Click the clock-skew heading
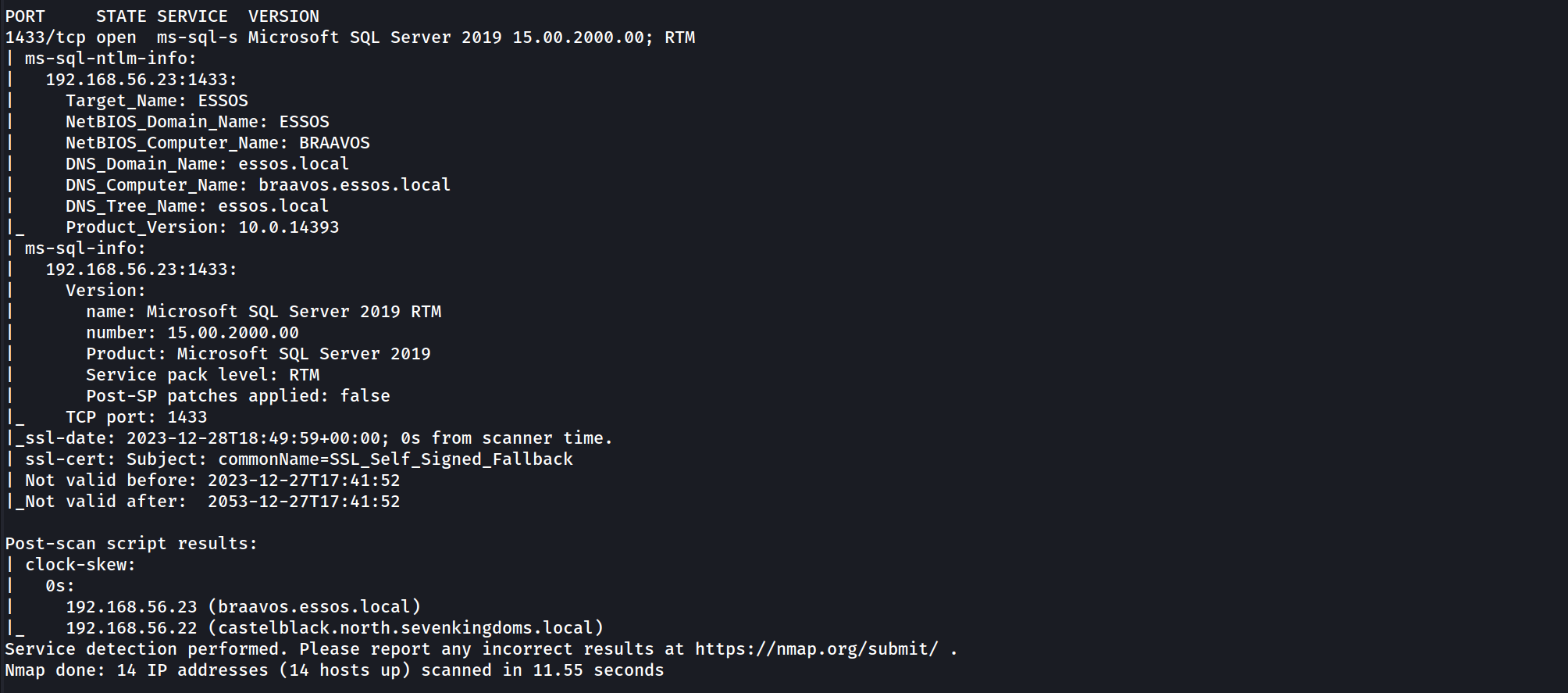 click(80, 565)
